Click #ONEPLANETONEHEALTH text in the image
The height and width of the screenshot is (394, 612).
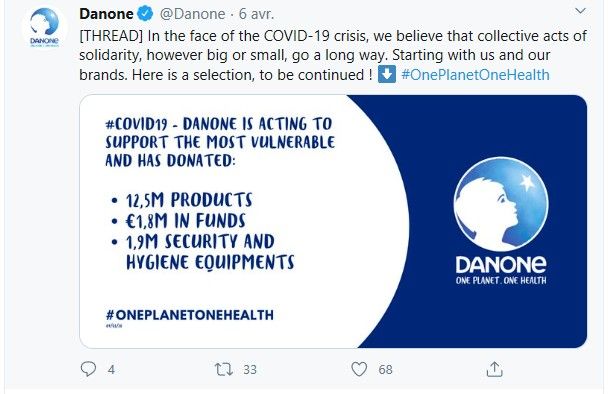point(190,315)
